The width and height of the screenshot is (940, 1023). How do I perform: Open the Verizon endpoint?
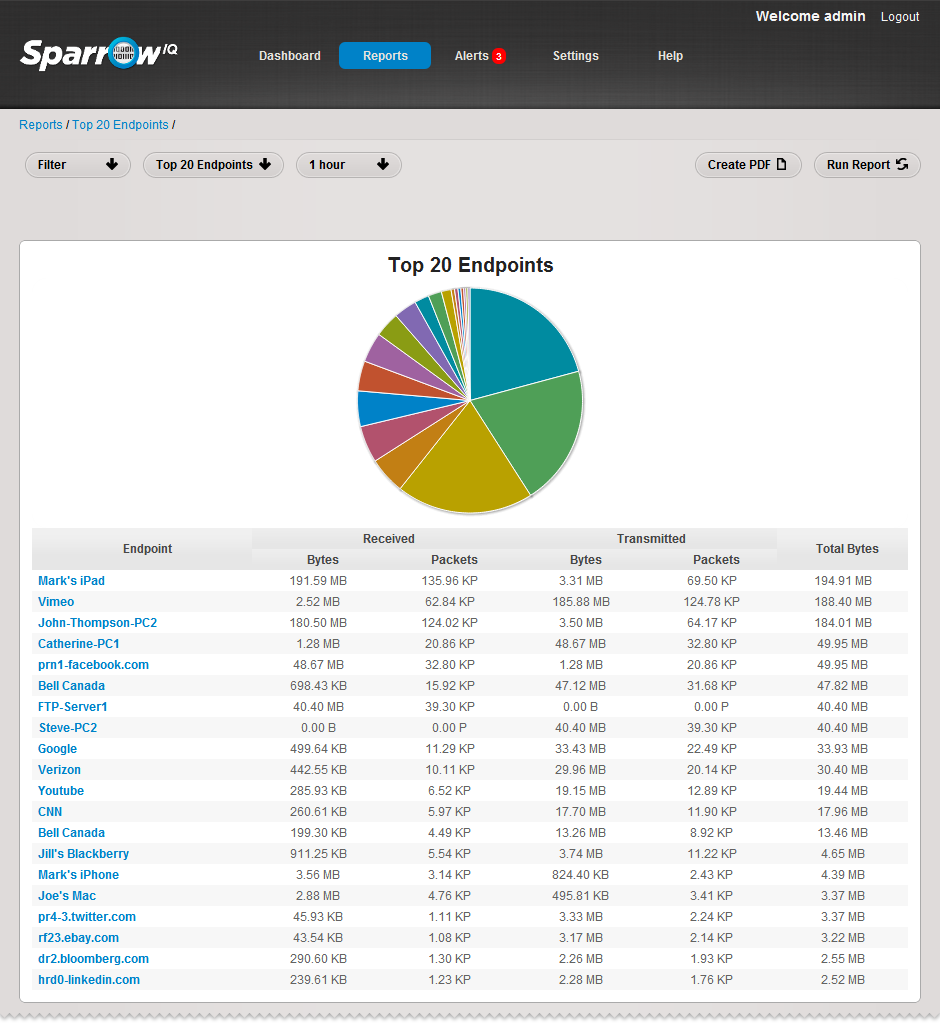click(59, 770)
